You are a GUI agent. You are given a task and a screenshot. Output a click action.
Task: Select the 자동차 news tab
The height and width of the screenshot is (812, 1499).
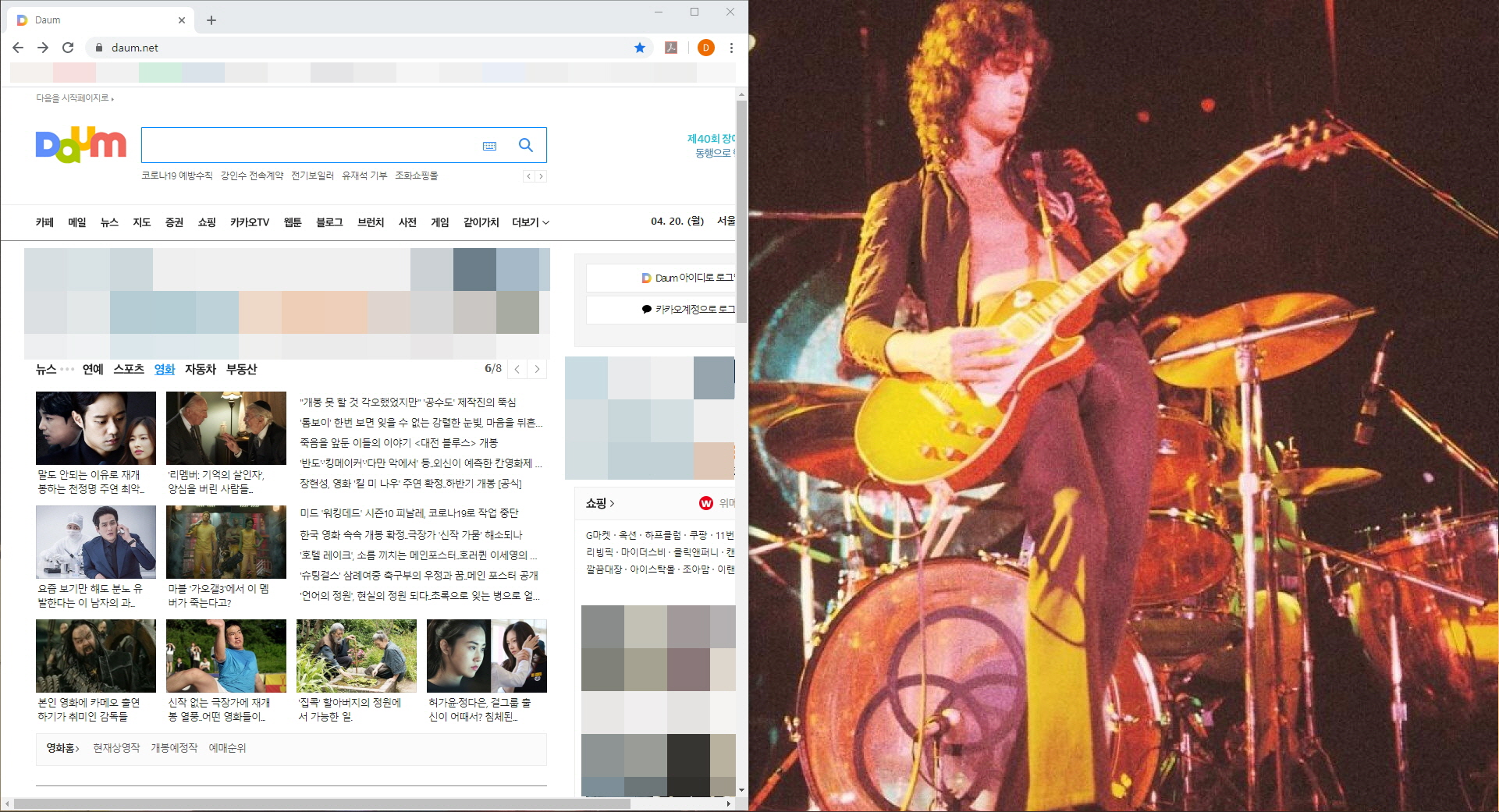point(201,369)
